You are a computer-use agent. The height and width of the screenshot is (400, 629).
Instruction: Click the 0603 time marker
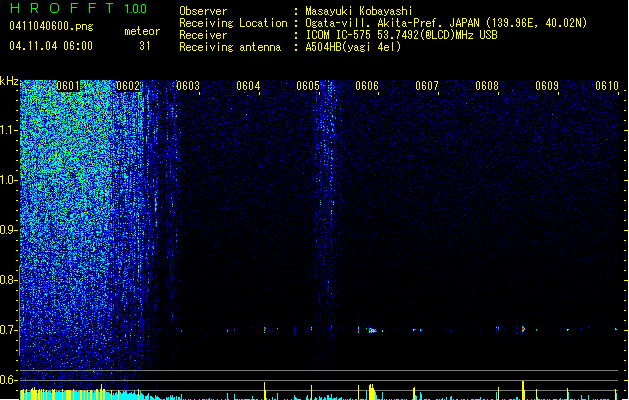pos(188,86)
